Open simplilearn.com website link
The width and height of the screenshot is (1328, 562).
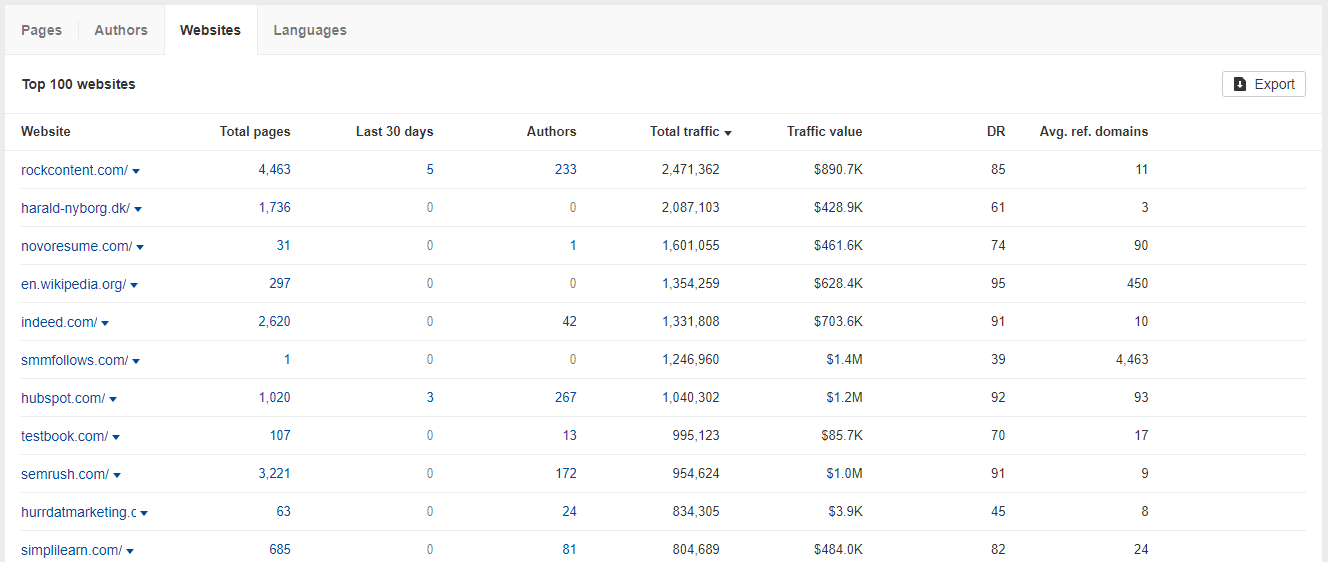click(71, 550)
